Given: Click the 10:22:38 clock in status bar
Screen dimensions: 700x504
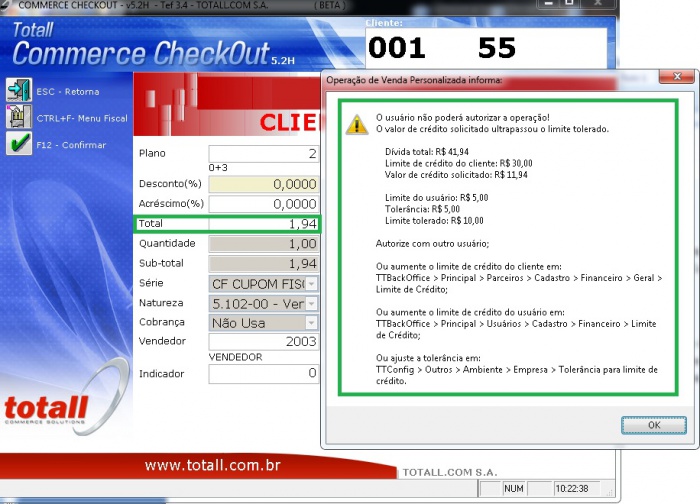Looking at the screenshot, I should tap(571, 488).
